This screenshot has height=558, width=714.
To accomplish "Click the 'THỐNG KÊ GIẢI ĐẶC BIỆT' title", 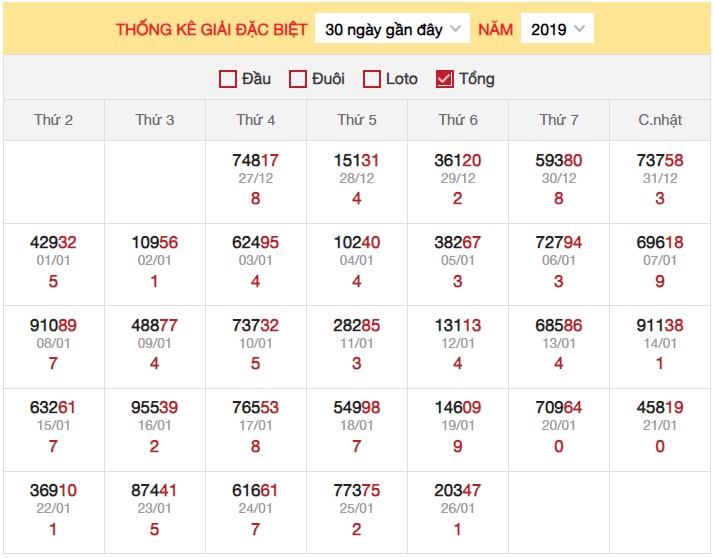I will tap(212, 29).
